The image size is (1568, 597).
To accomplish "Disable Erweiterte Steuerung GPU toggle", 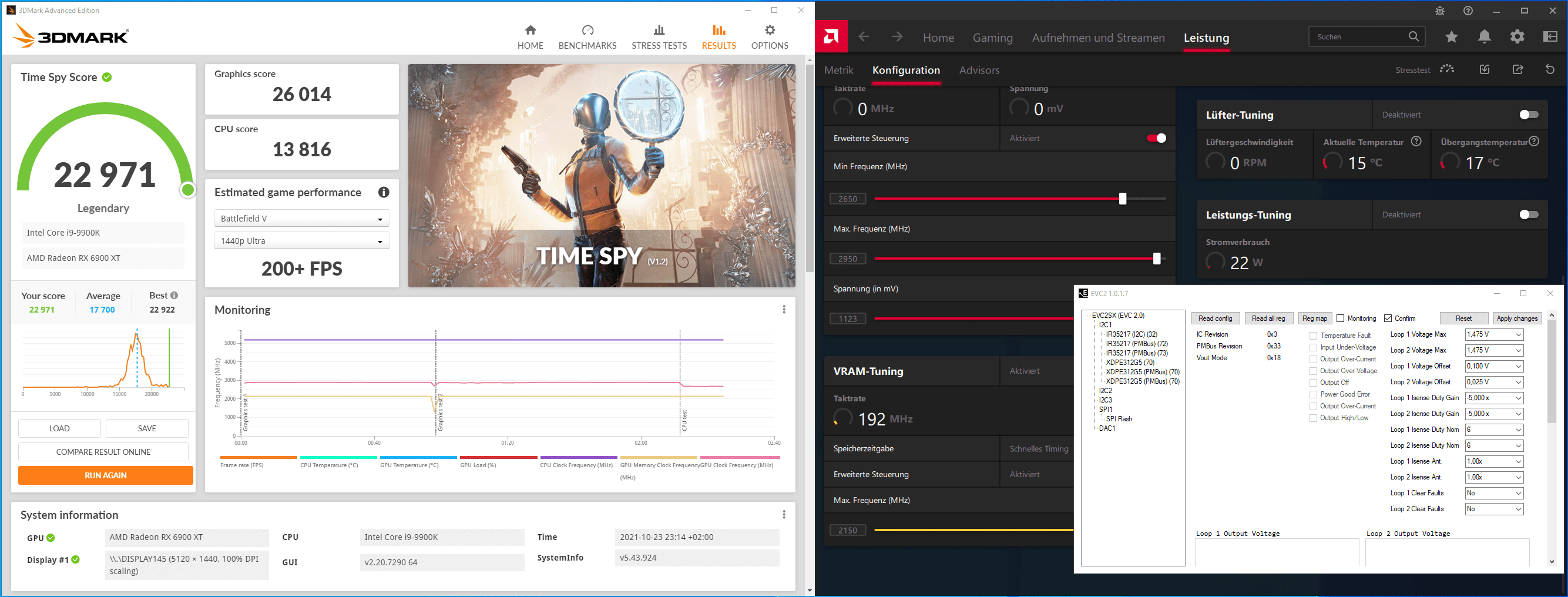I will [x=1156, y=138].
